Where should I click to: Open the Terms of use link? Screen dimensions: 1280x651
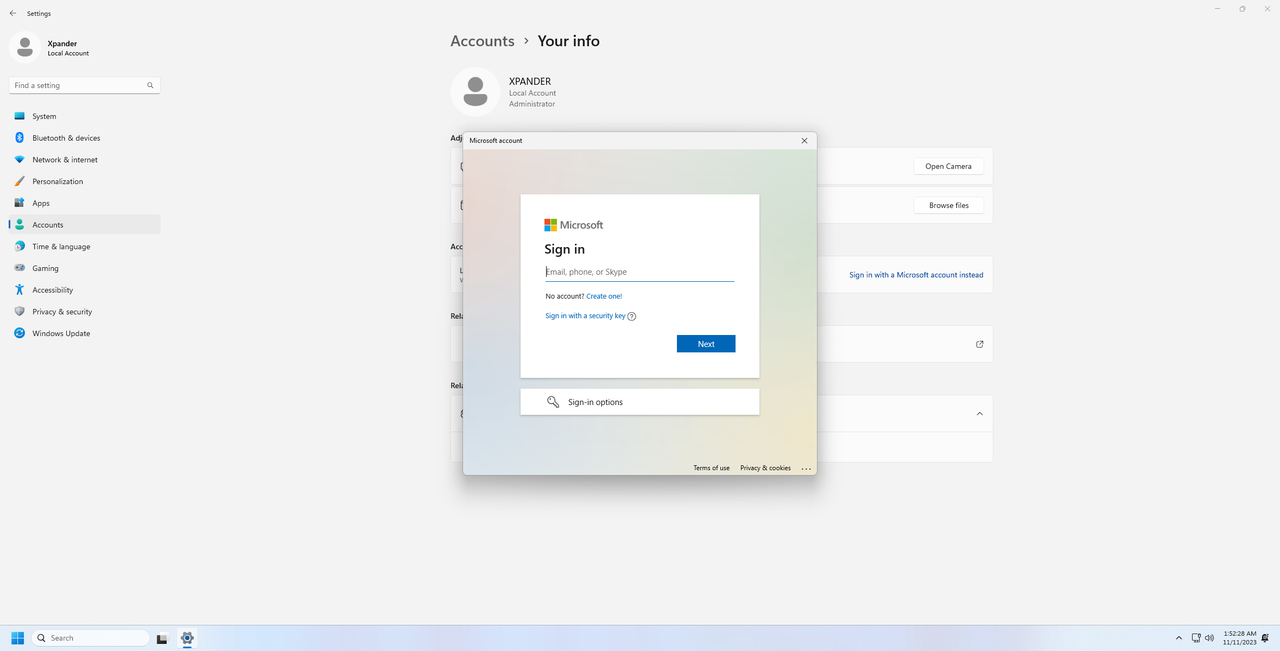pyautogui.click(x=711, y=468)
